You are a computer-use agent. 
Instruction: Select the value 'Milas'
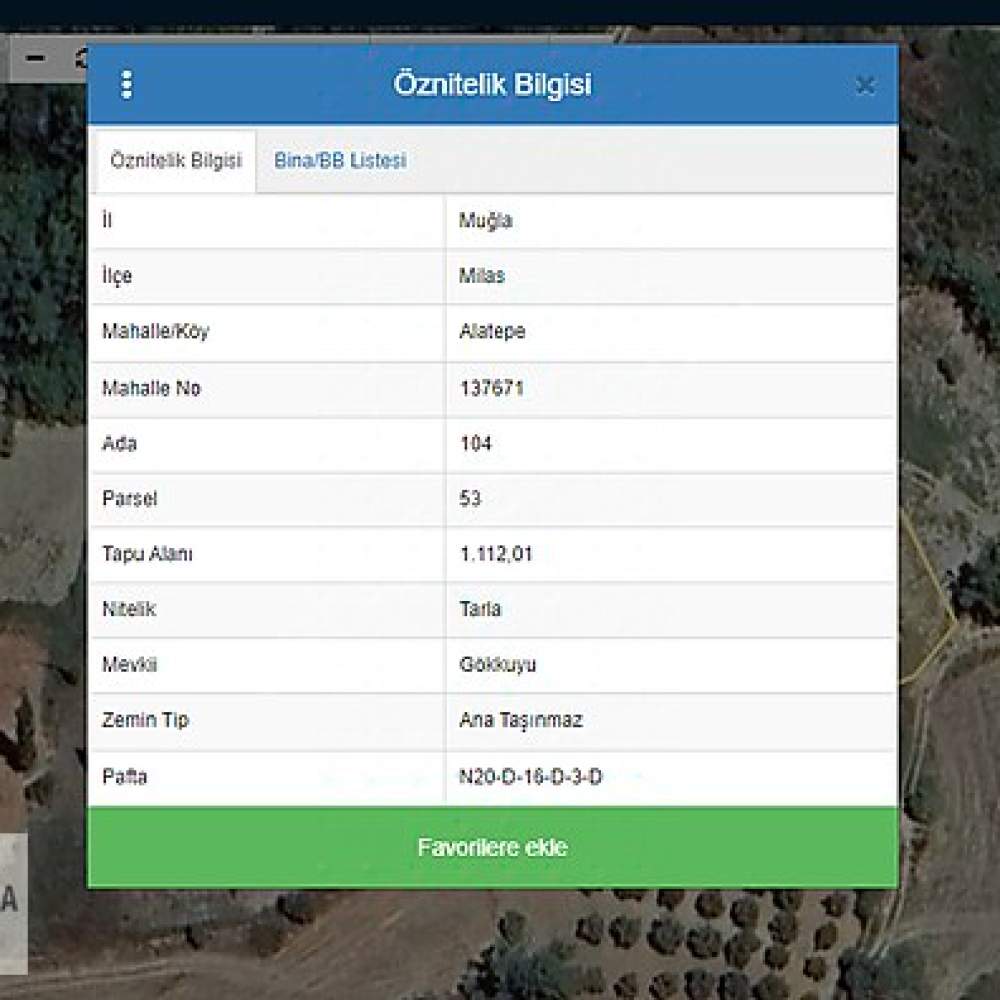pos(482,276)
